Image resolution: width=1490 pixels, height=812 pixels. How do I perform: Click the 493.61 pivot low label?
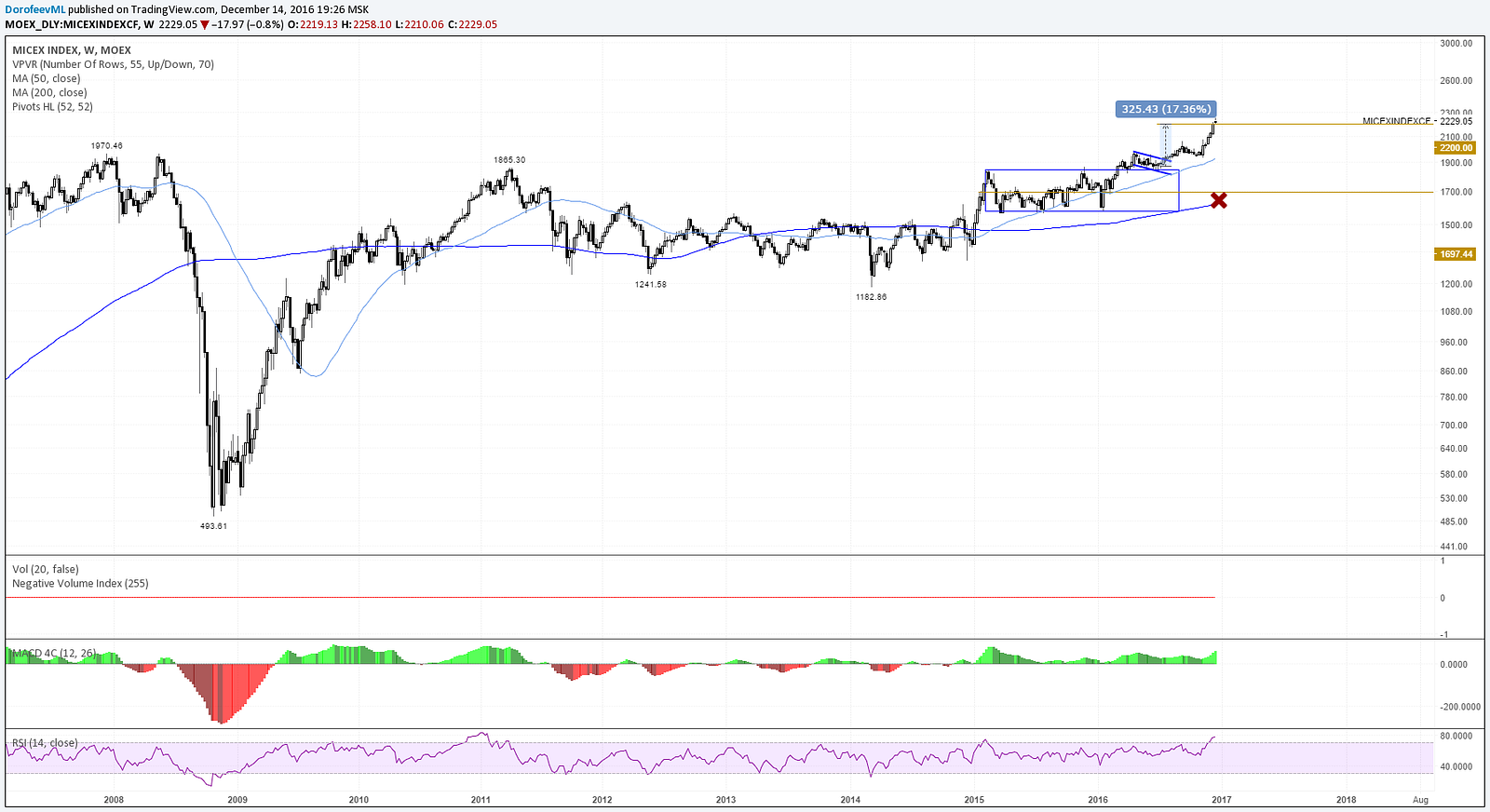click(x=213, y=526)
